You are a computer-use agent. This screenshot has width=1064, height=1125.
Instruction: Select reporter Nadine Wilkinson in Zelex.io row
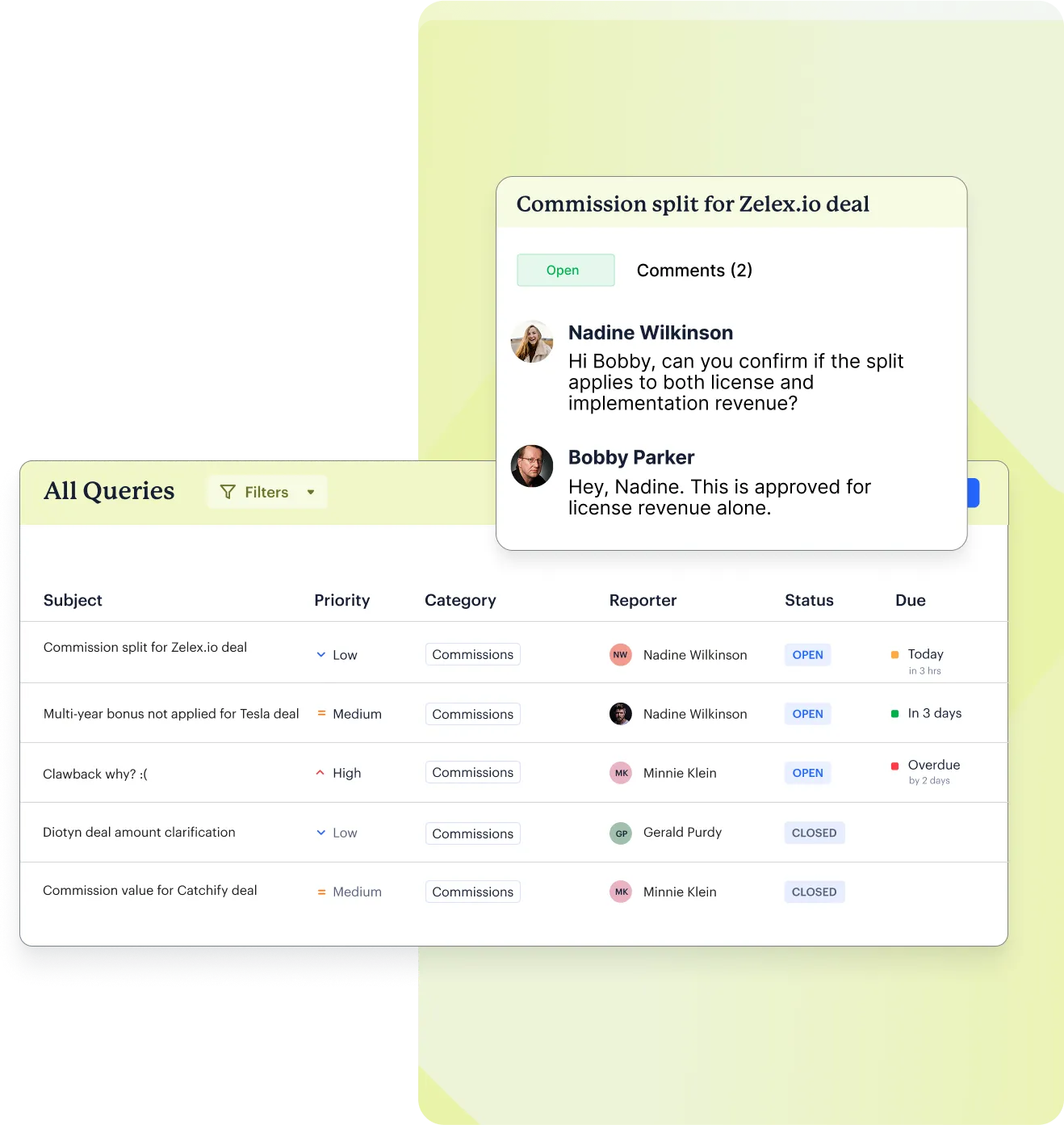(695, 655)
